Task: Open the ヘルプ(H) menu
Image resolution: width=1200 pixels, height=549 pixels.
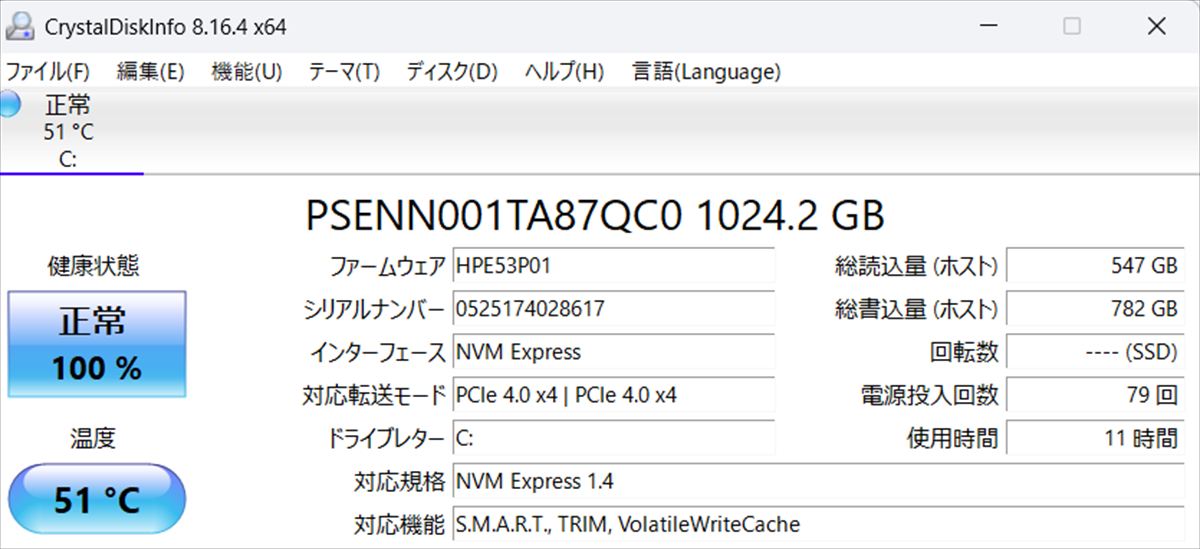Action: click(x=564, y=72)
